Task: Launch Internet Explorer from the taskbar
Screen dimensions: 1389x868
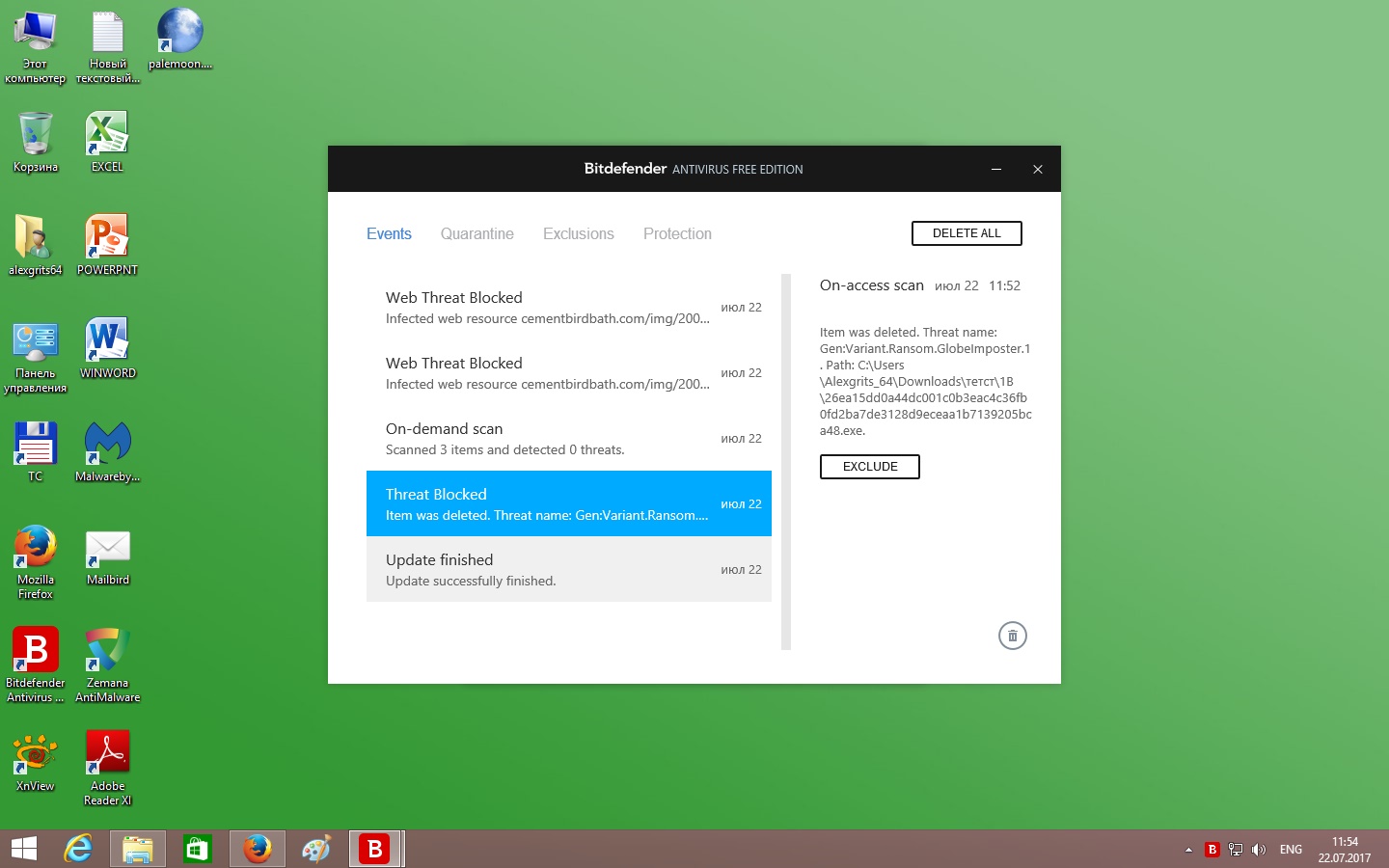Action: (x=78, y=849)
